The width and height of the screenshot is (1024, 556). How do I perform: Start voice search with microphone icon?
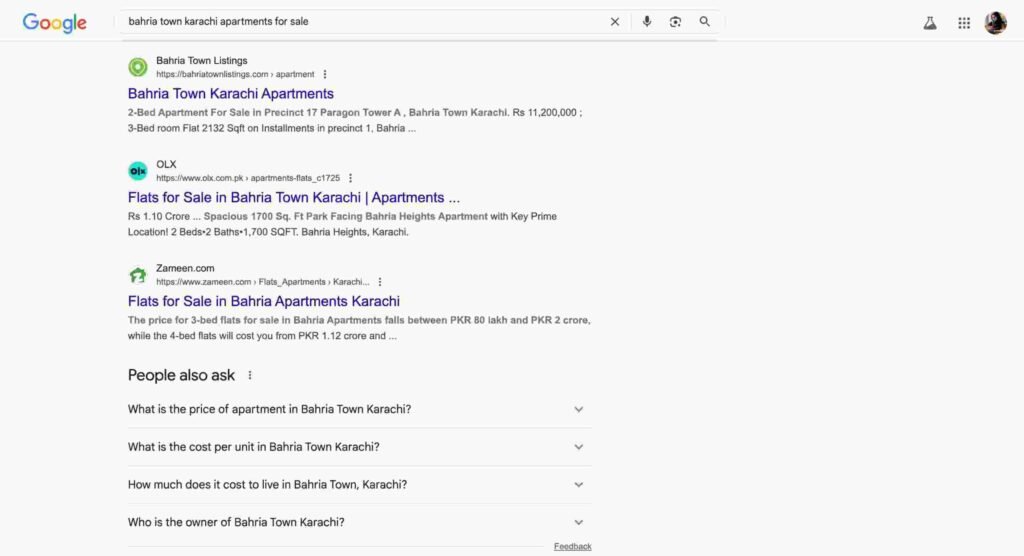click(647, 22)
